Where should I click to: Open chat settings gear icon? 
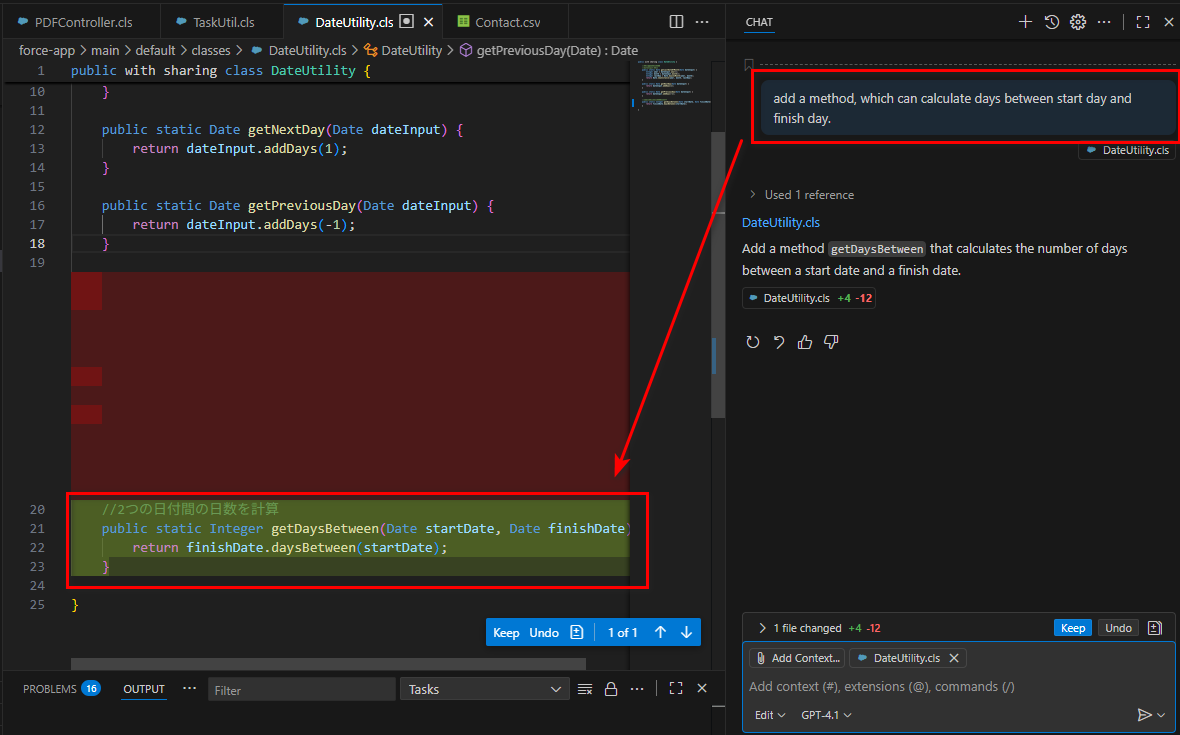coord(1077,22)
